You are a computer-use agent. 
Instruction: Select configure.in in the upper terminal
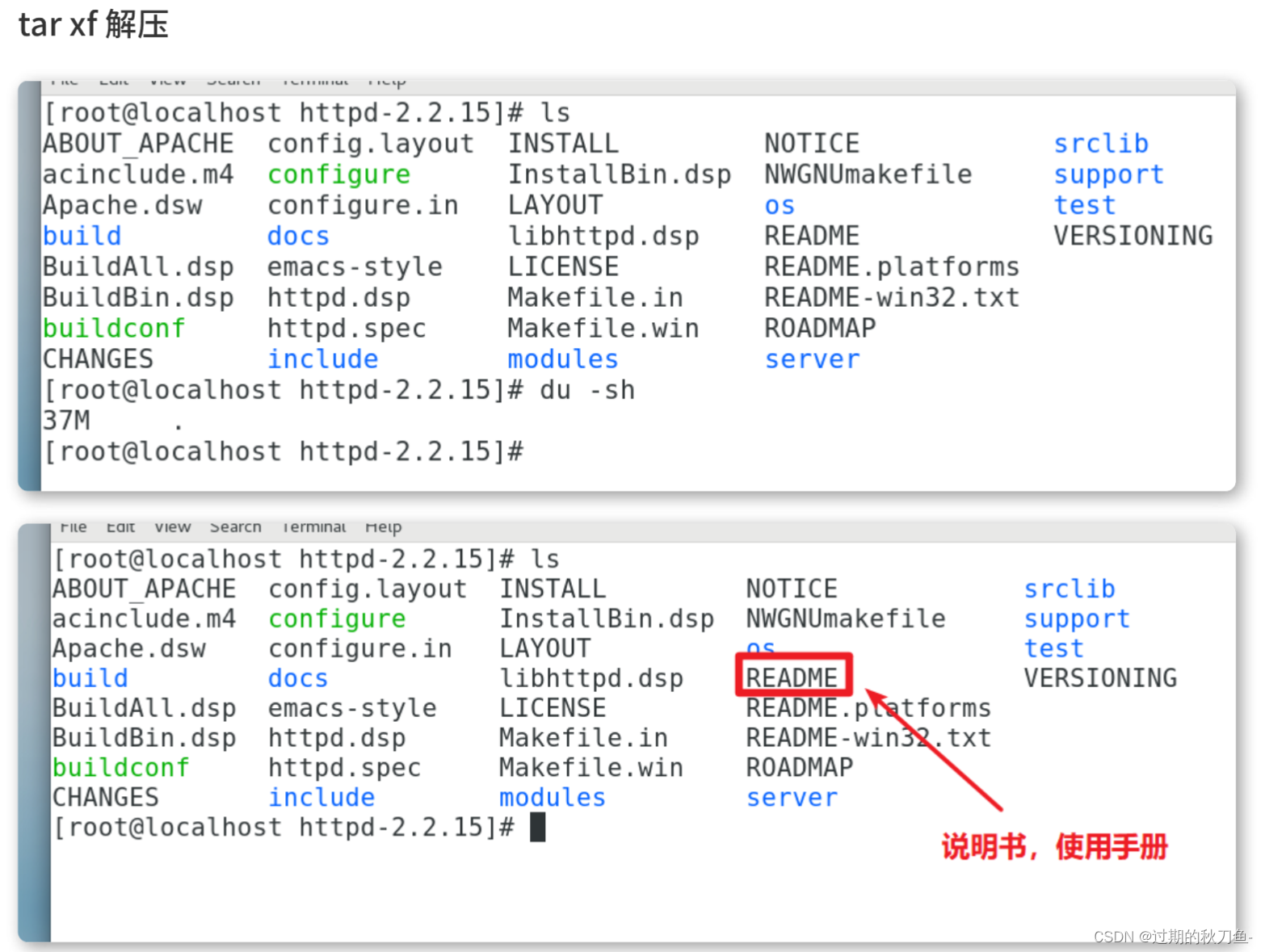coord(363,205)
